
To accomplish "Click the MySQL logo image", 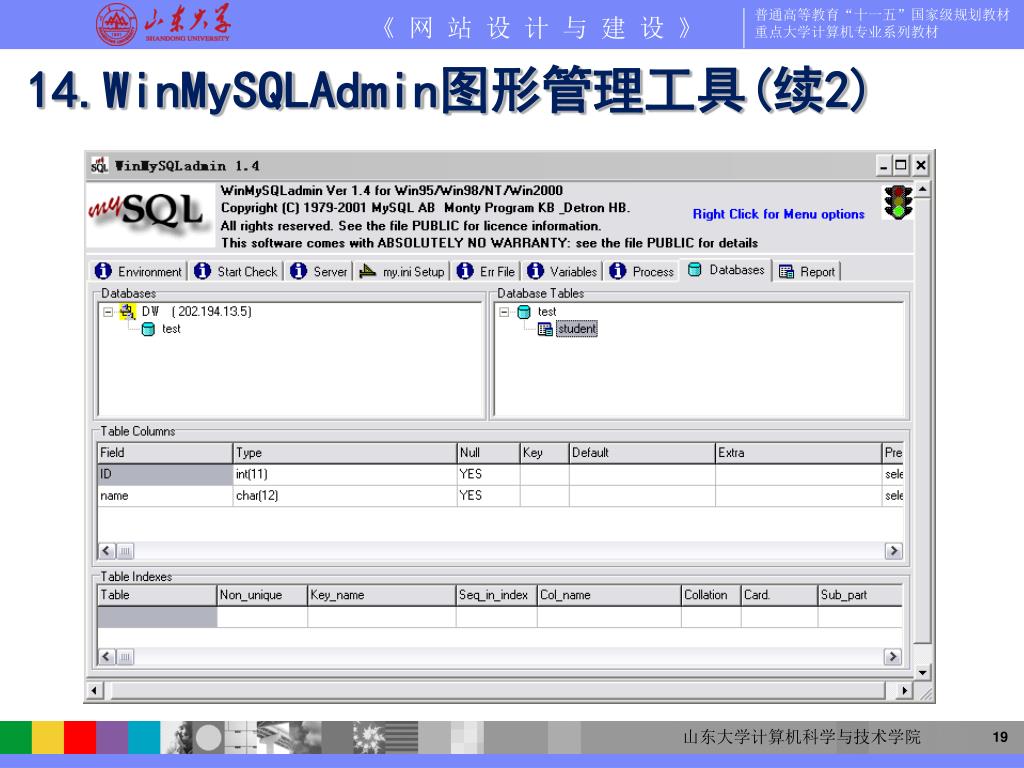I will tap(150, 215).
